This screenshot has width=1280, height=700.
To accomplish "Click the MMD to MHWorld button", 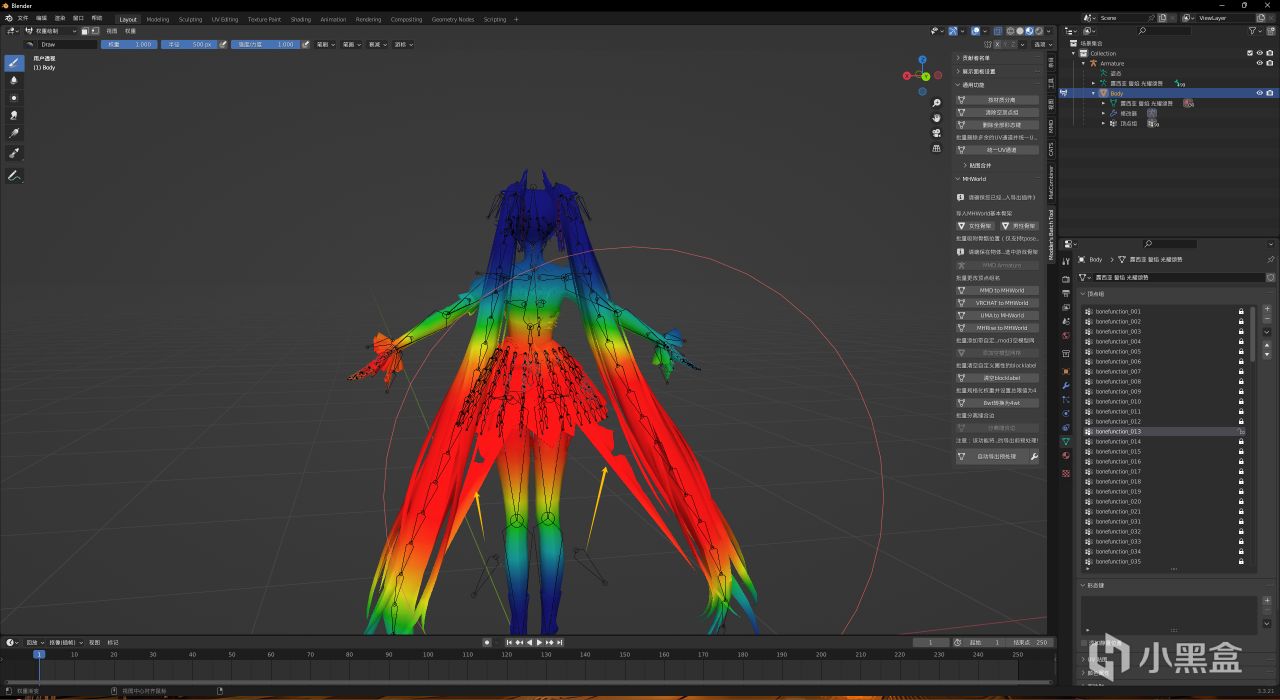I will click(x=1002, y=290).
